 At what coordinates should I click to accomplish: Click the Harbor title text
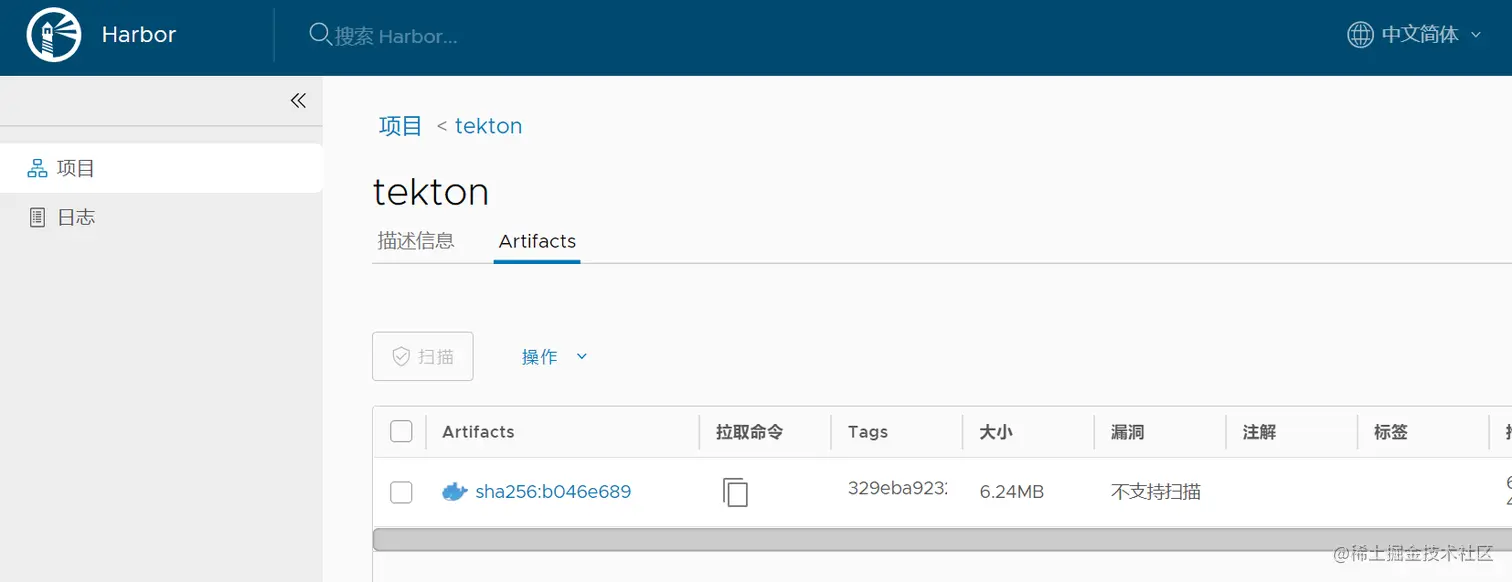[139, 35]
